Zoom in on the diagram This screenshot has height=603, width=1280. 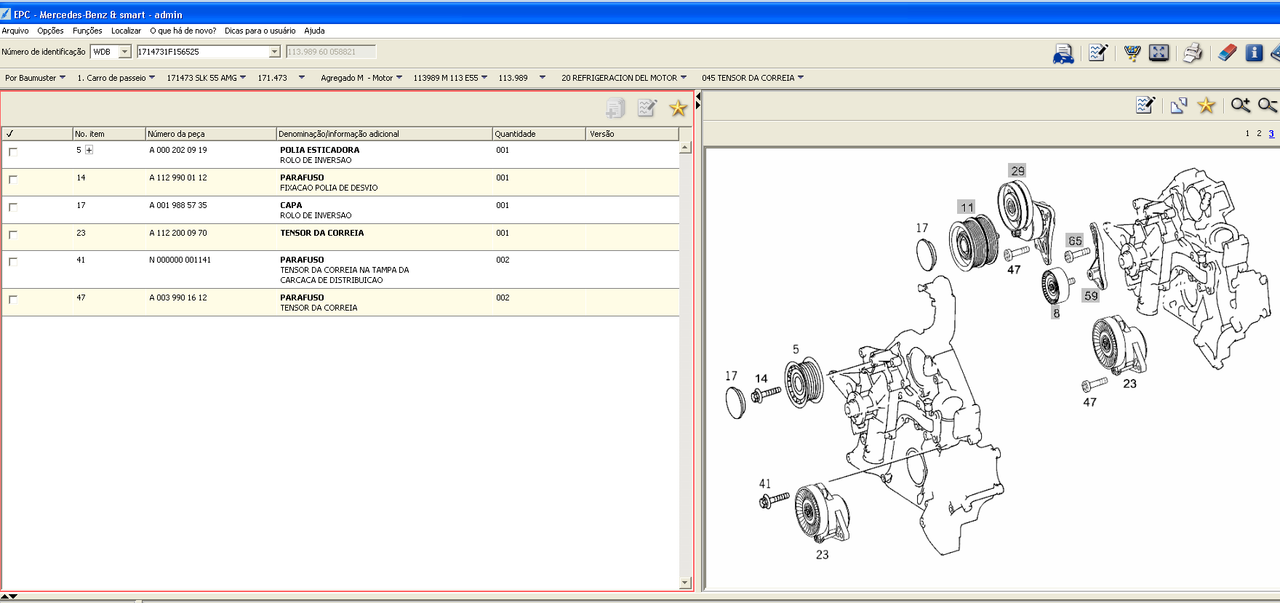click(1240, 105)
